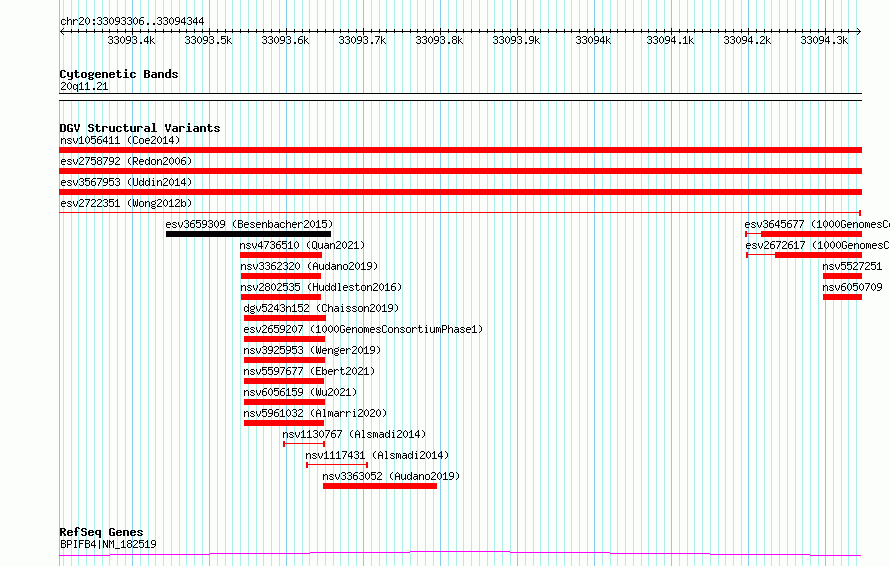Click the 33094.2k ruler tick label

tap(747, 40)
